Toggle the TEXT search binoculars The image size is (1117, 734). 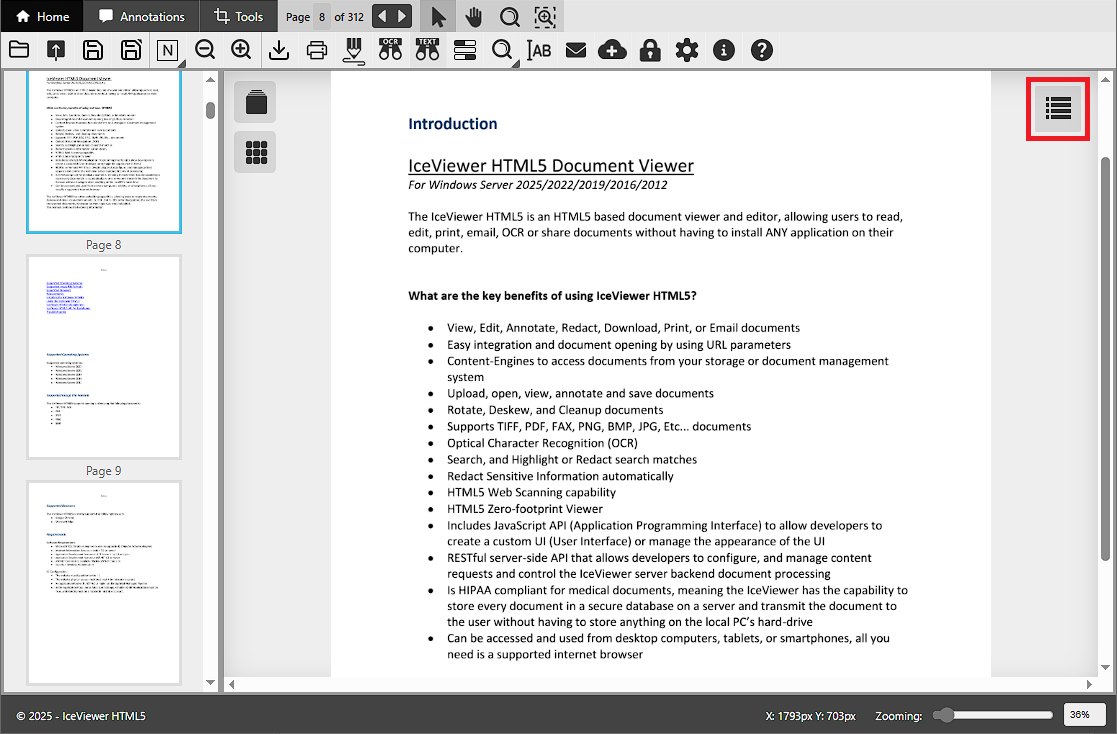(427, 50)
